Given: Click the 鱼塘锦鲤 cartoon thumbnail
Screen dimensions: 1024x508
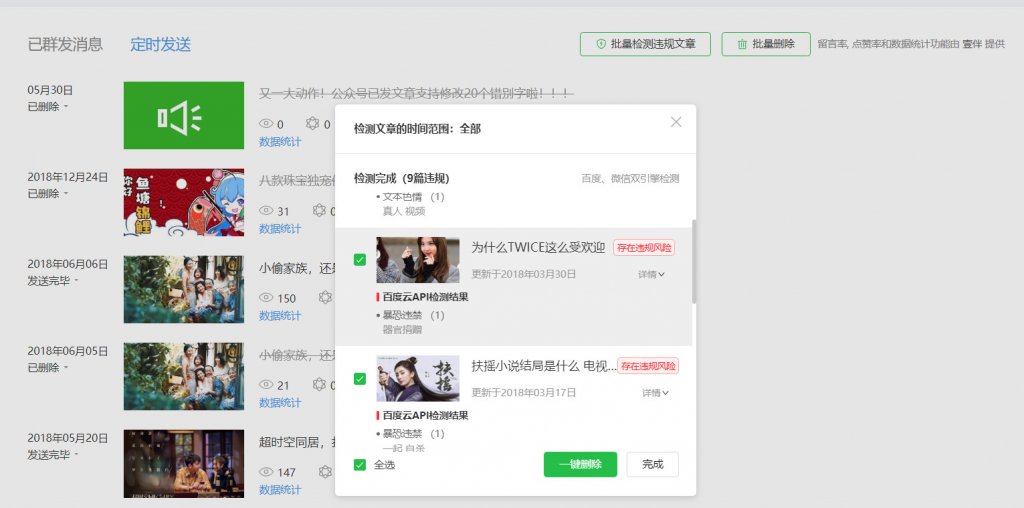Looking at the screenshot, I should 184,202.
